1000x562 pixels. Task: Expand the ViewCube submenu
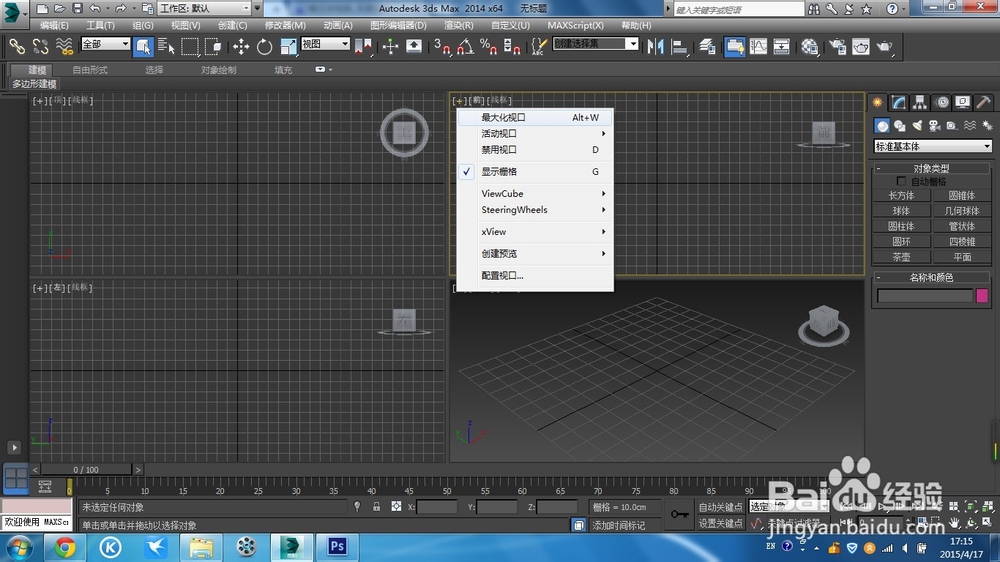click(x=535, y=193)
